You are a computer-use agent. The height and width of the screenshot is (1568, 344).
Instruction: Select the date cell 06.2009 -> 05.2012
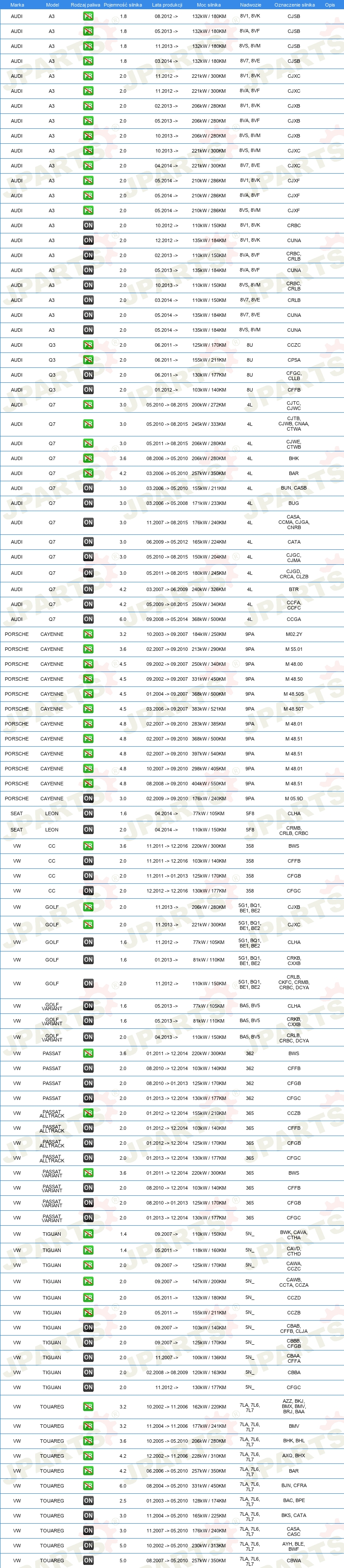coord(167,542)
